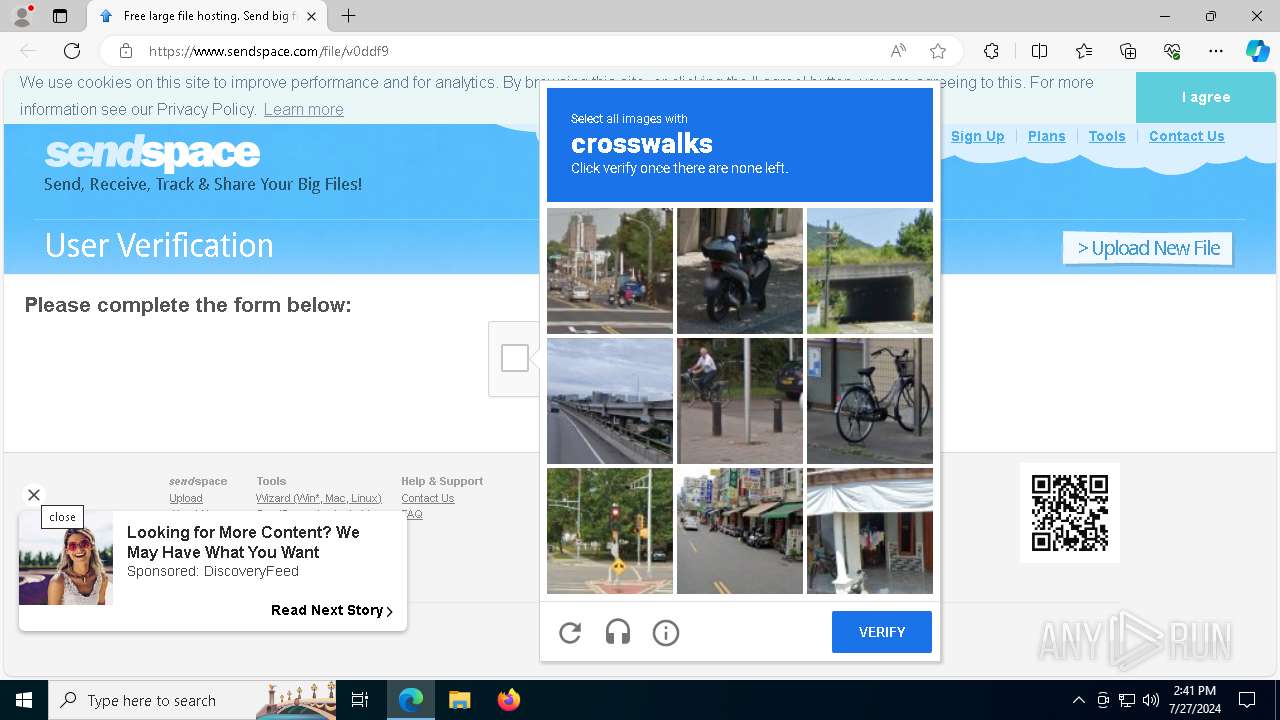The height and width of the screenshot is (720, 1280).
Task: View site information lock icon
Action: tap(126, 51)
